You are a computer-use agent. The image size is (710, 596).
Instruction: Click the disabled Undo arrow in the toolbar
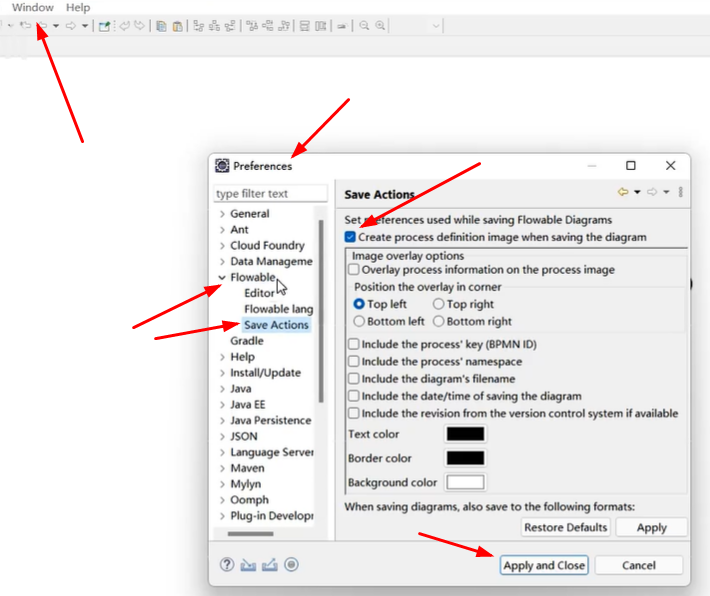click(x=125, y=26)
